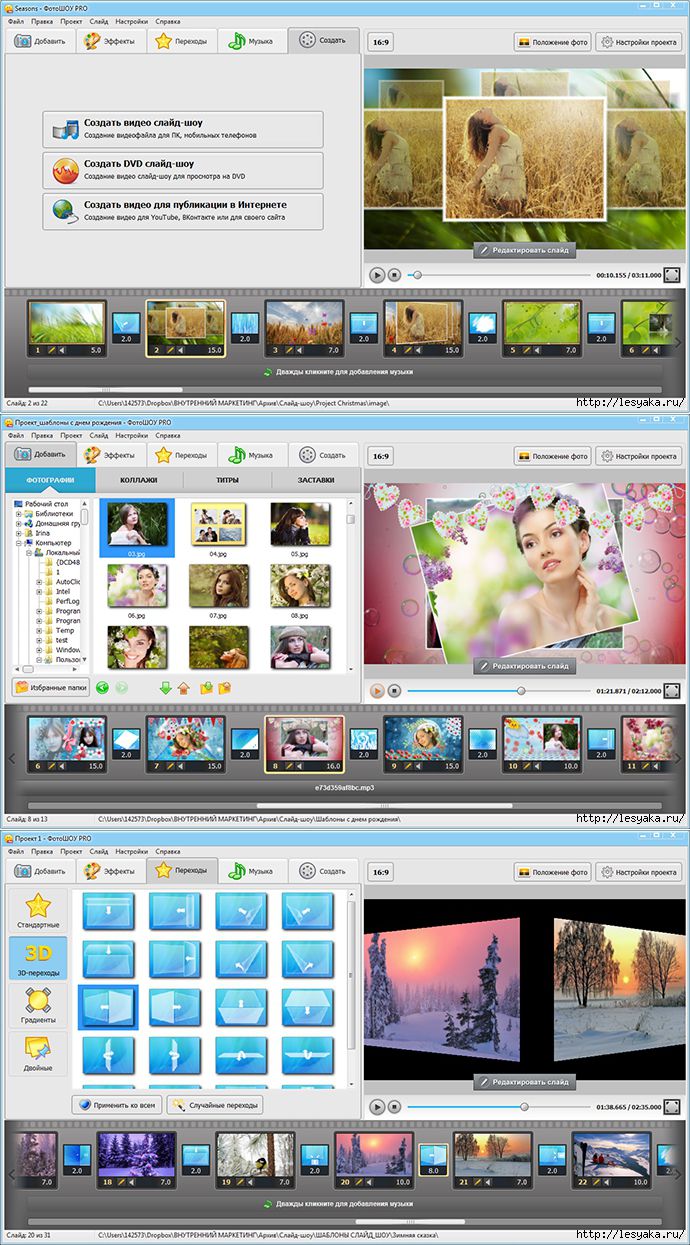Click the transitions list vertical scrollbar
This screenshot has width=690, height=1245.
click(x=351, y=988)
